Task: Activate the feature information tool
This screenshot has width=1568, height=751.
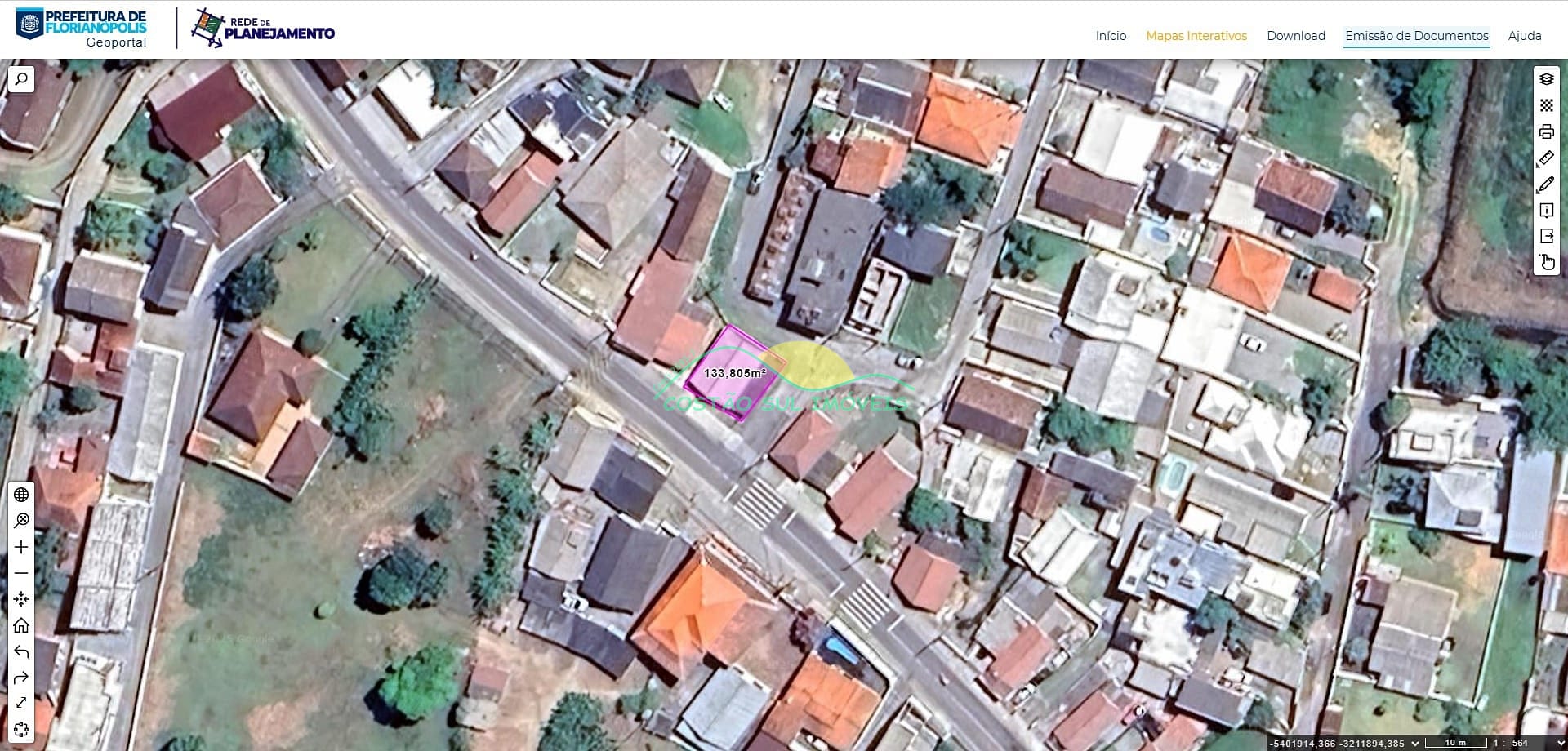Action: pos(1546,211)
